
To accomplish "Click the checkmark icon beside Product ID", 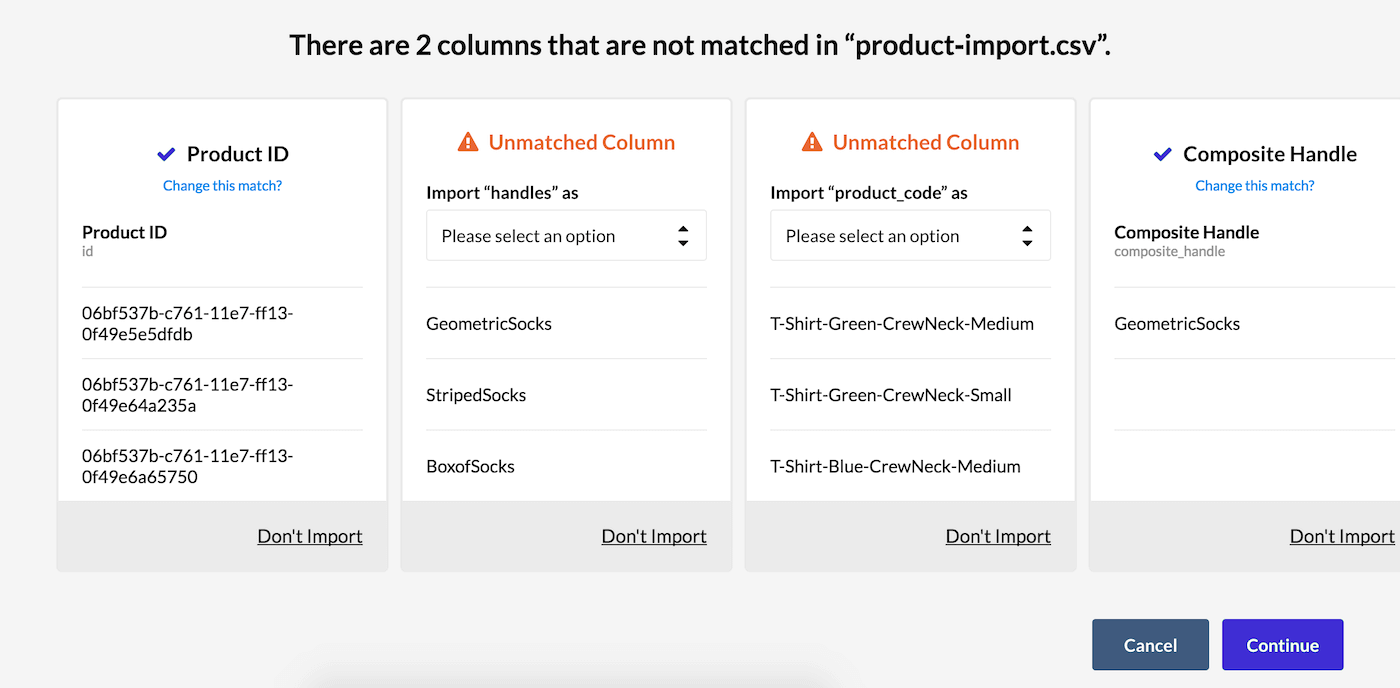I will point(165,153).
